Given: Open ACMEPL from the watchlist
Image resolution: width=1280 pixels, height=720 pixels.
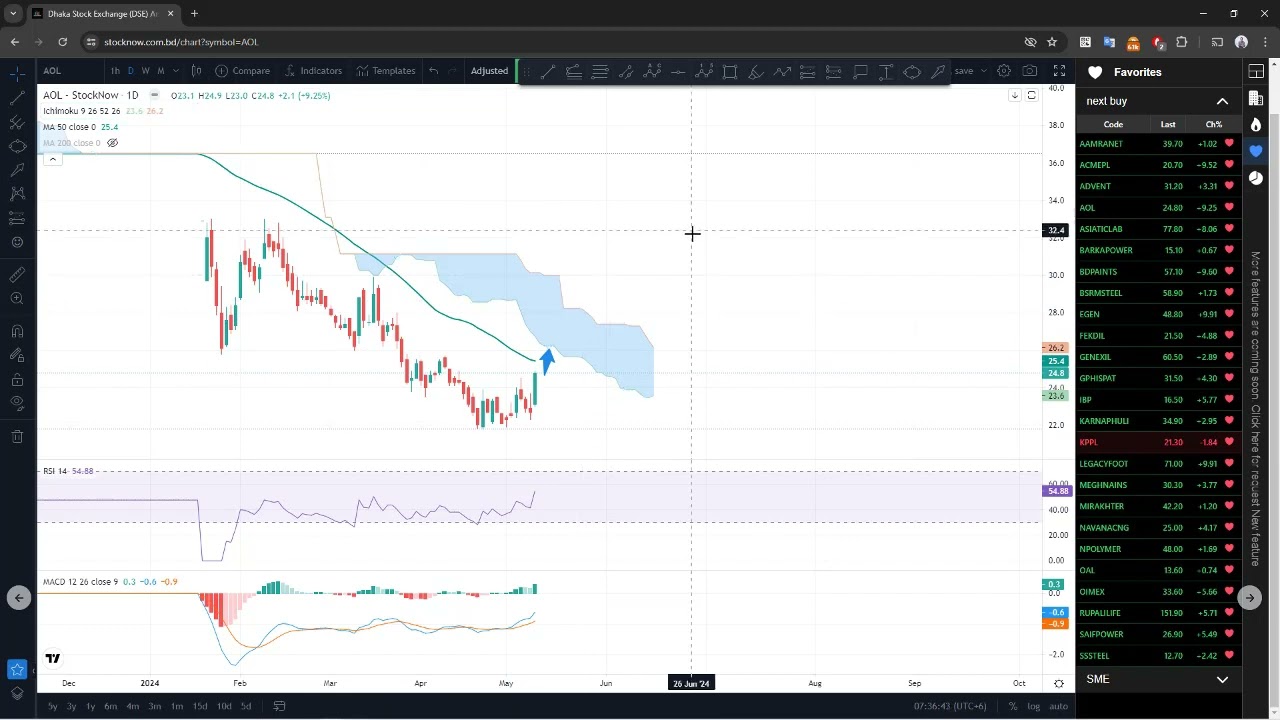Looking at the screenshot, I should pos(1095,165).
